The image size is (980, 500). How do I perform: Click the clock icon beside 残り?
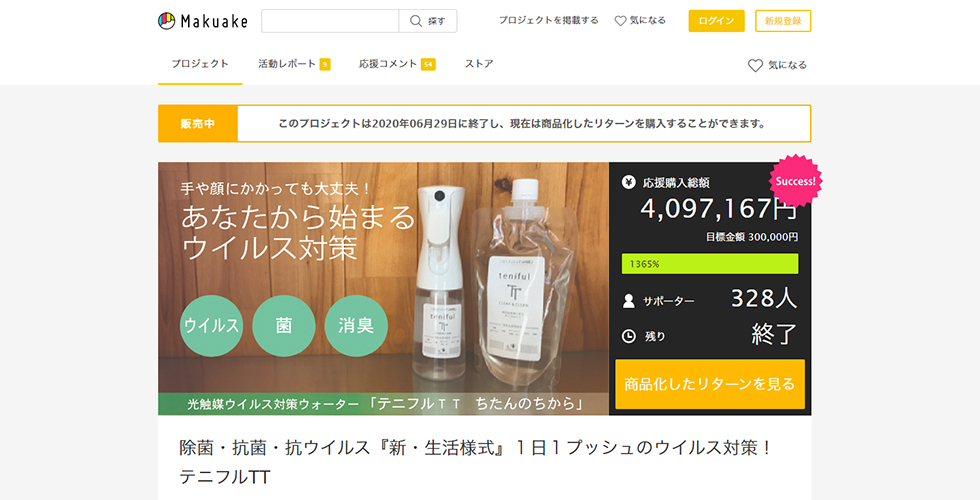[628, 336]
